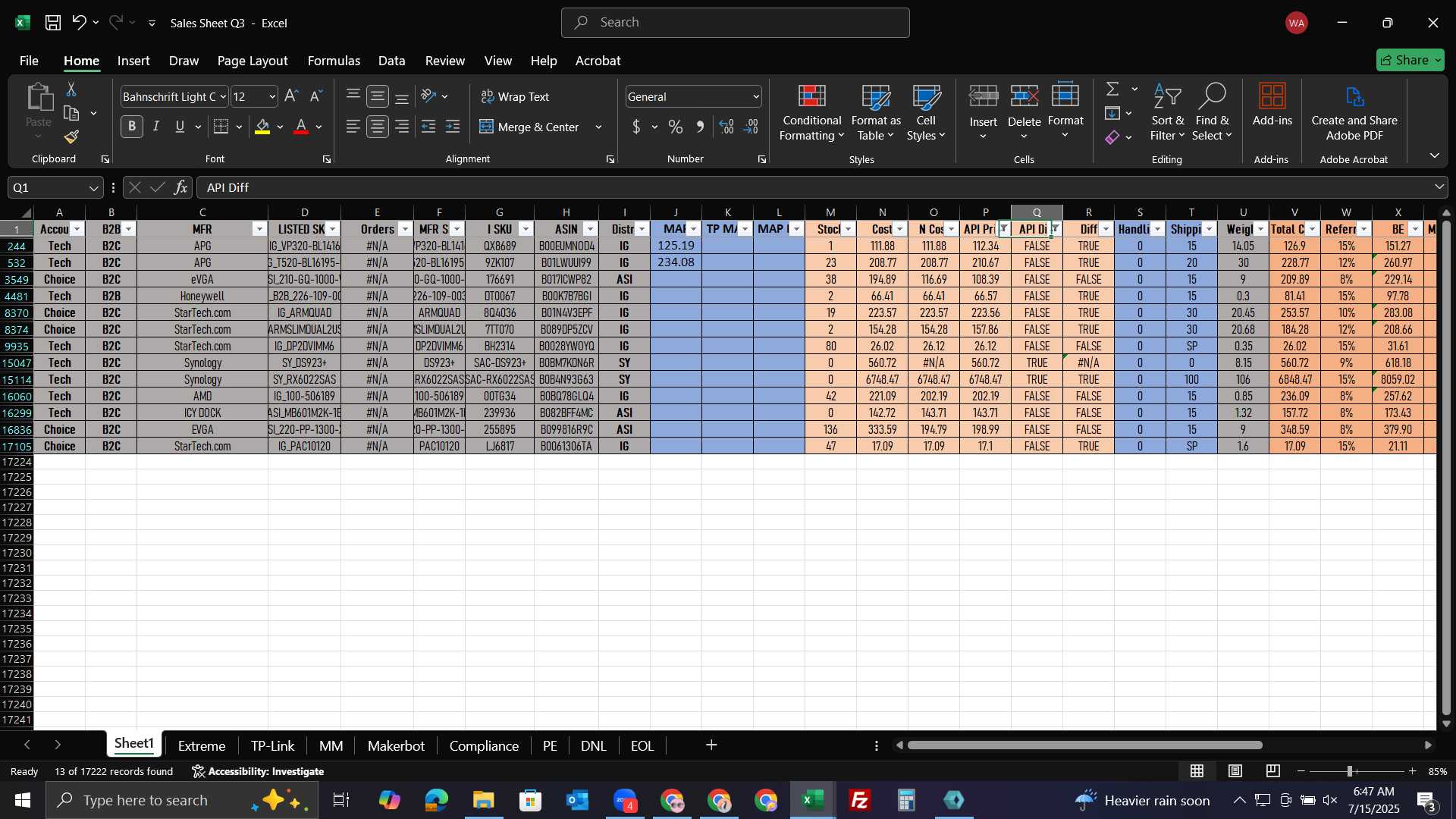This screenshot has height=819, width=1456.
Task: Click the Increase Decimal icon
Action: tap(726, 127)
